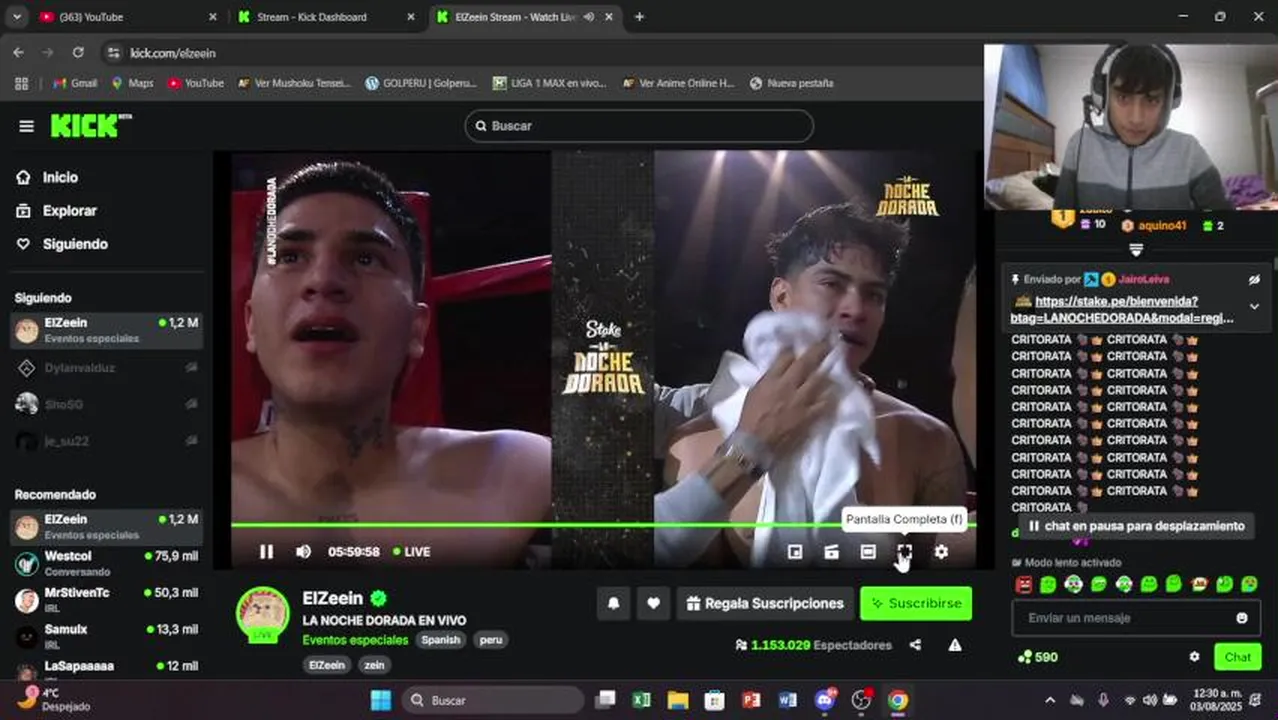The height and width of the screenshot is (720, 1278).
Task: Open the Maps bookmark
Action: coord(132,83)
